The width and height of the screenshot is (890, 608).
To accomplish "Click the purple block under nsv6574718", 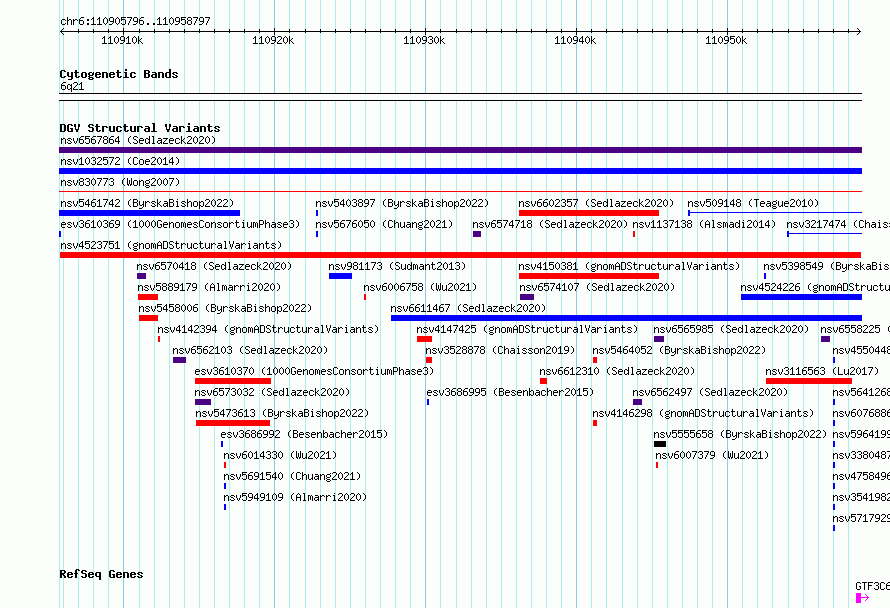I will point(477,234).
